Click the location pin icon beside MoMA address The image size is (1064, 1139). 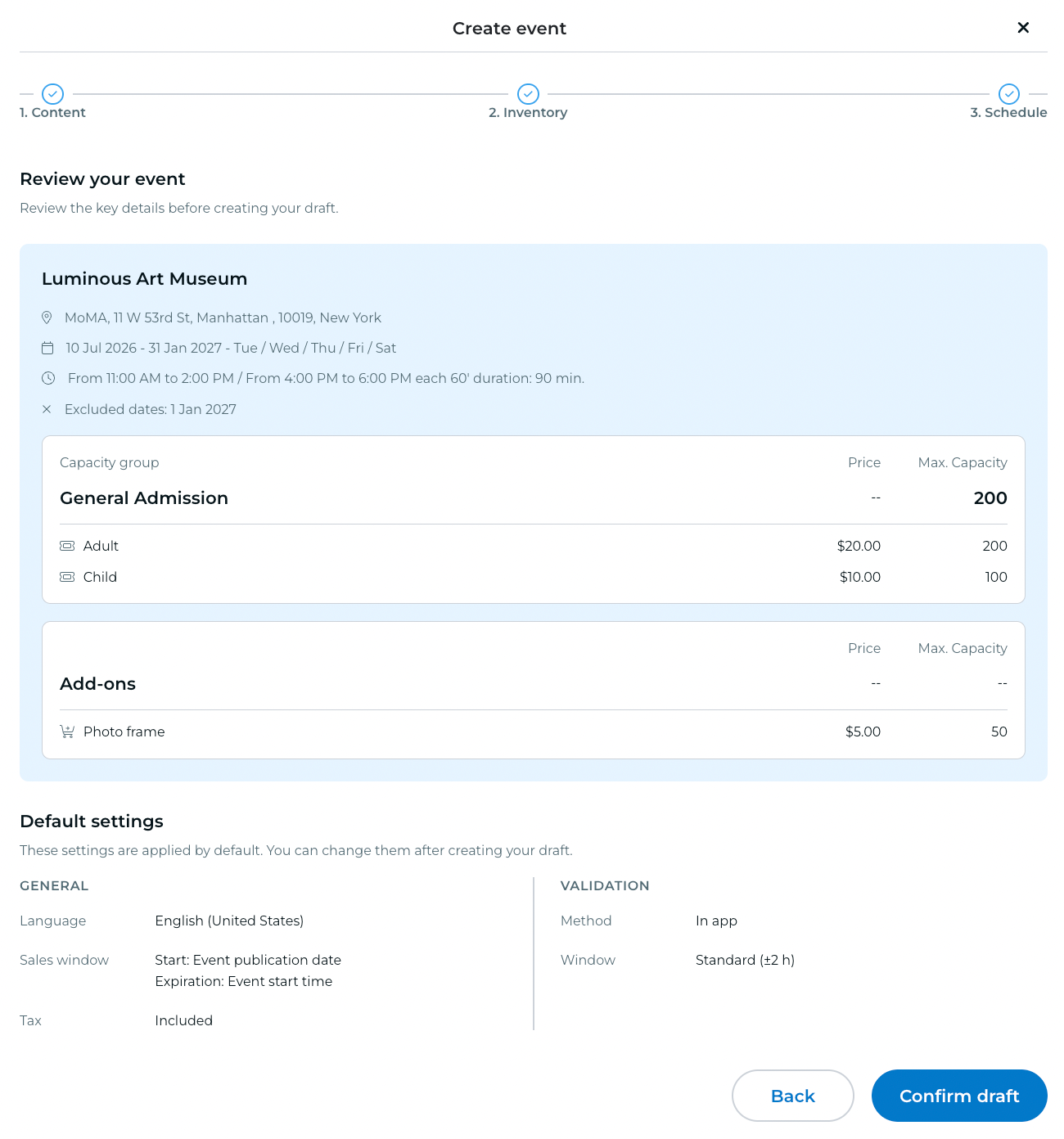coord(47,317)
